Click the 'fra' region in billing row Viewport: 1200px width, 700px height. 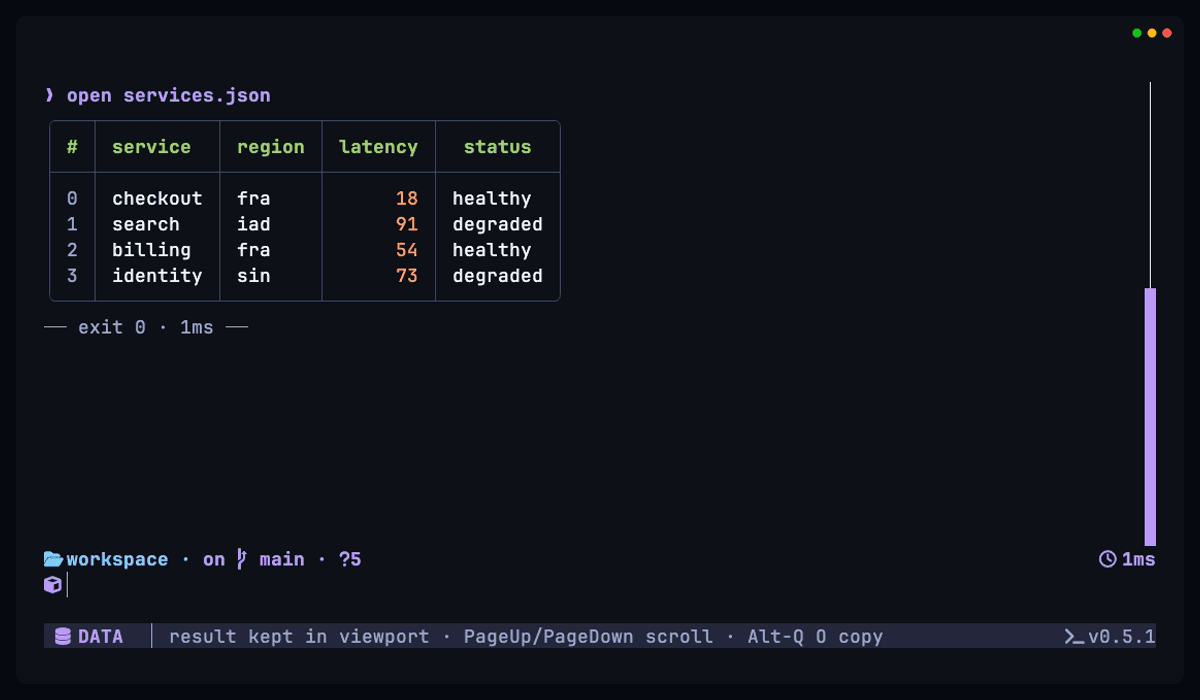coord(254,251)
